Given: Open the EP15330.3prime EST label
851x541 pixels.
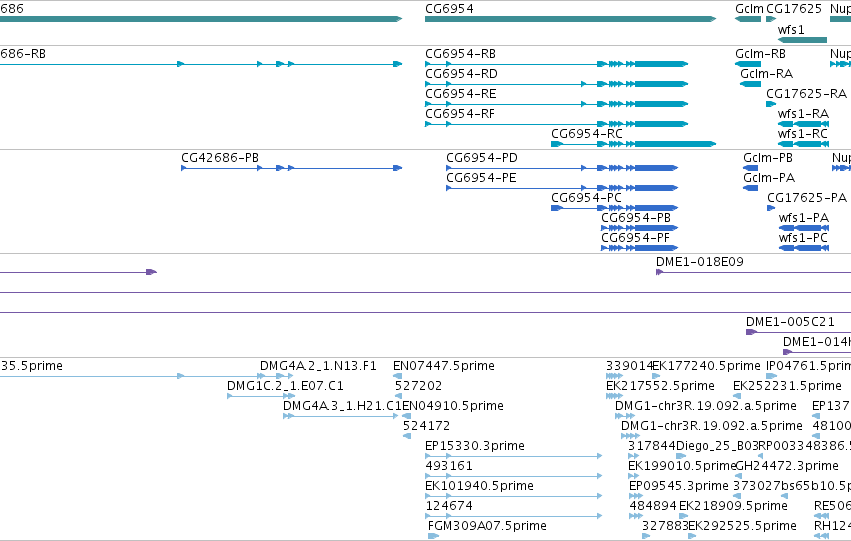Looking at the screenshot, I should pyautogui.click(x=475, y=447).
